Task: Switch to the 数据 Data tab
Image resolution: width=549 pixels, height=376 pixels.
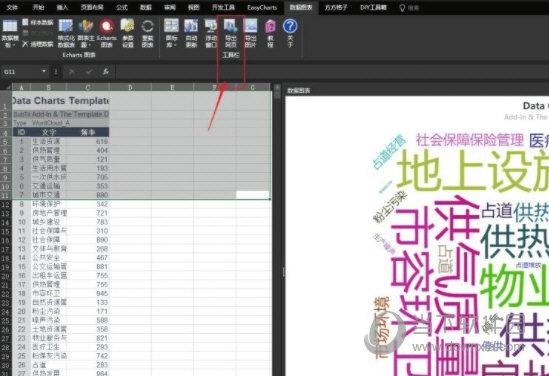Action: pyautogui.click(x=146, y=7)
